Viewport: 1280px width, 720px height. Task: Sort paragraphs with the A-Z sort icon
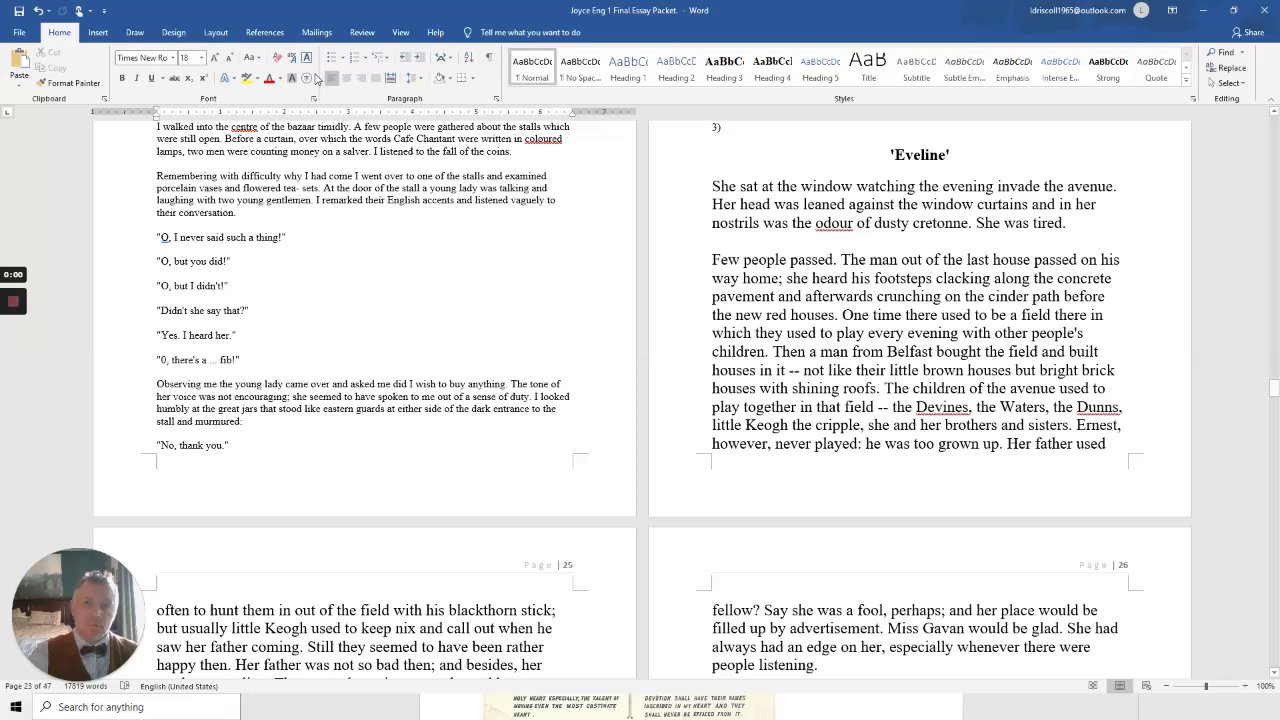click(468, 57)
